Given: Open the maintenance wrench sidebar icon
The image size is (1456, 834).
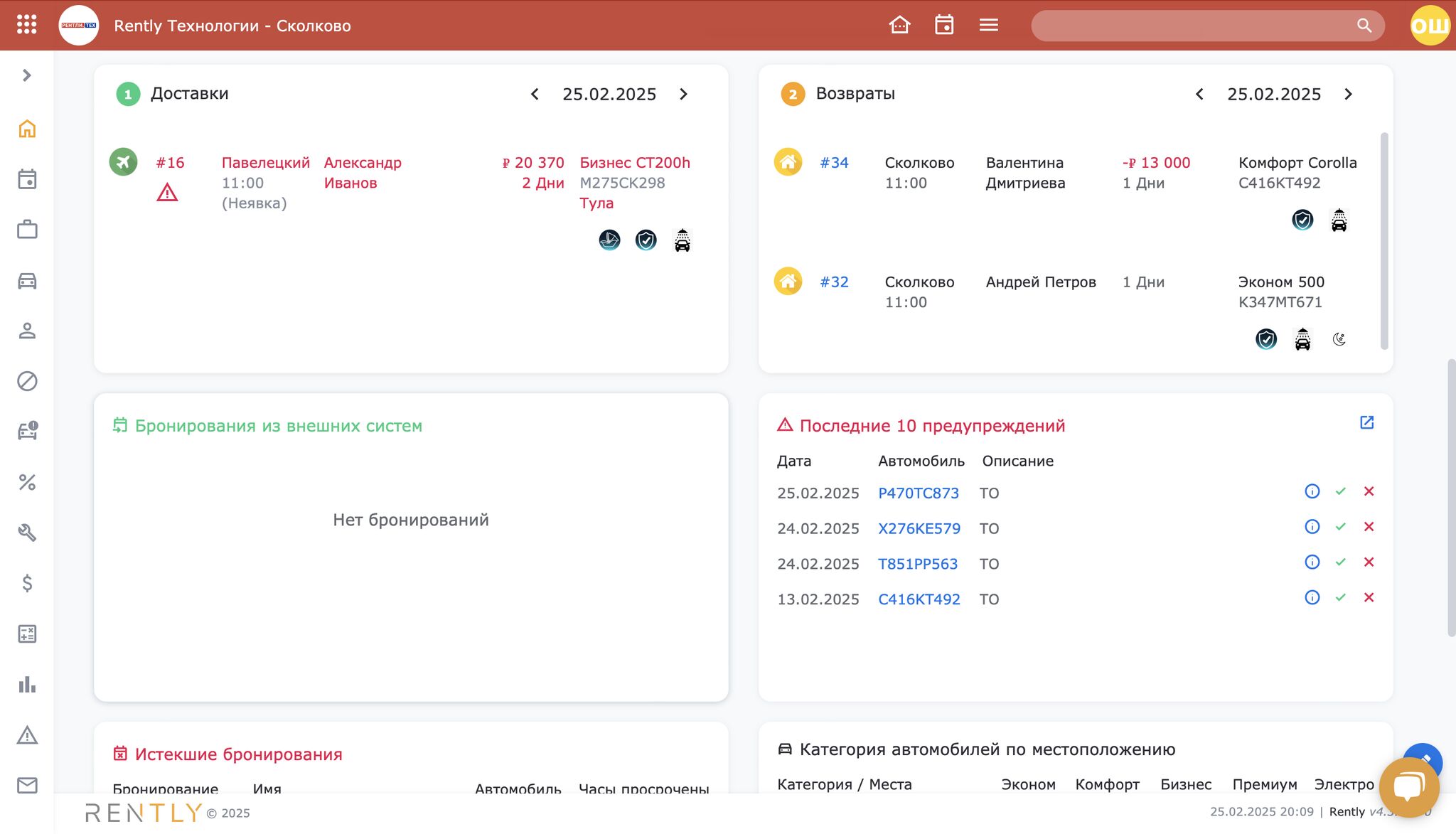Looking at the screenshot, I should (x=27, y=533).
